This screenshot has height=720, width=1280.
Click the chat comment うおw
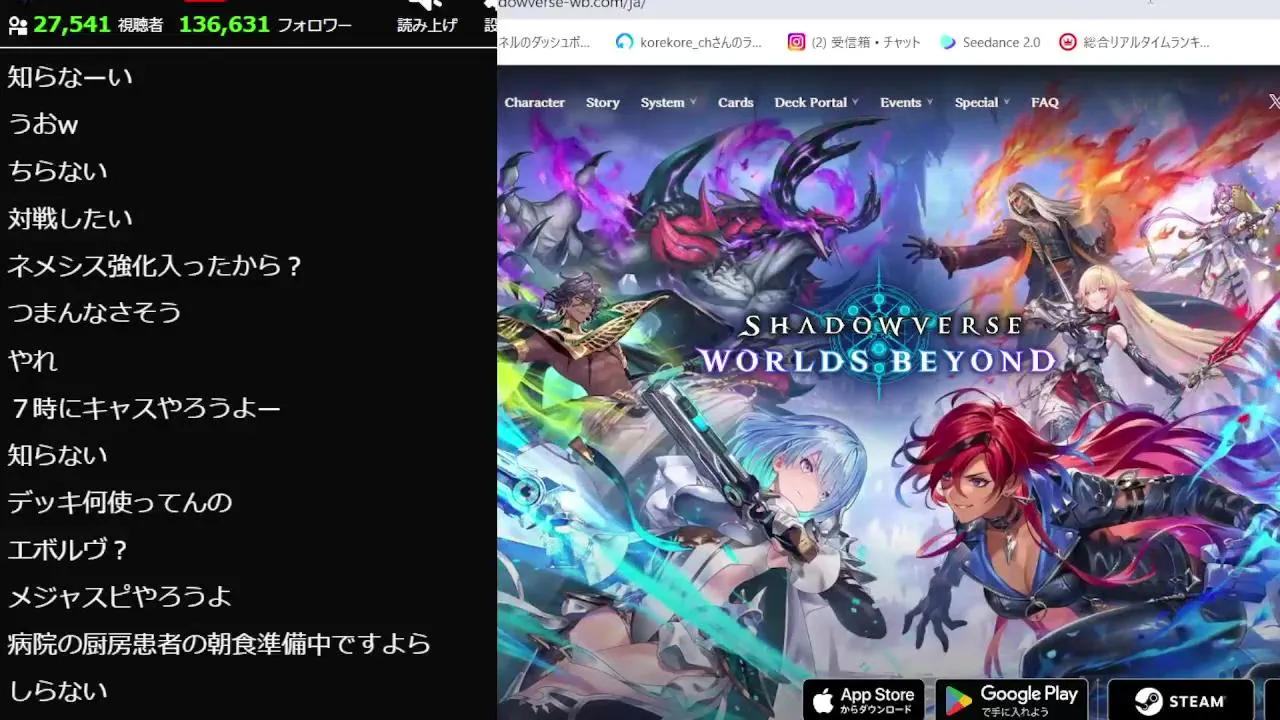tap(43, 124)
